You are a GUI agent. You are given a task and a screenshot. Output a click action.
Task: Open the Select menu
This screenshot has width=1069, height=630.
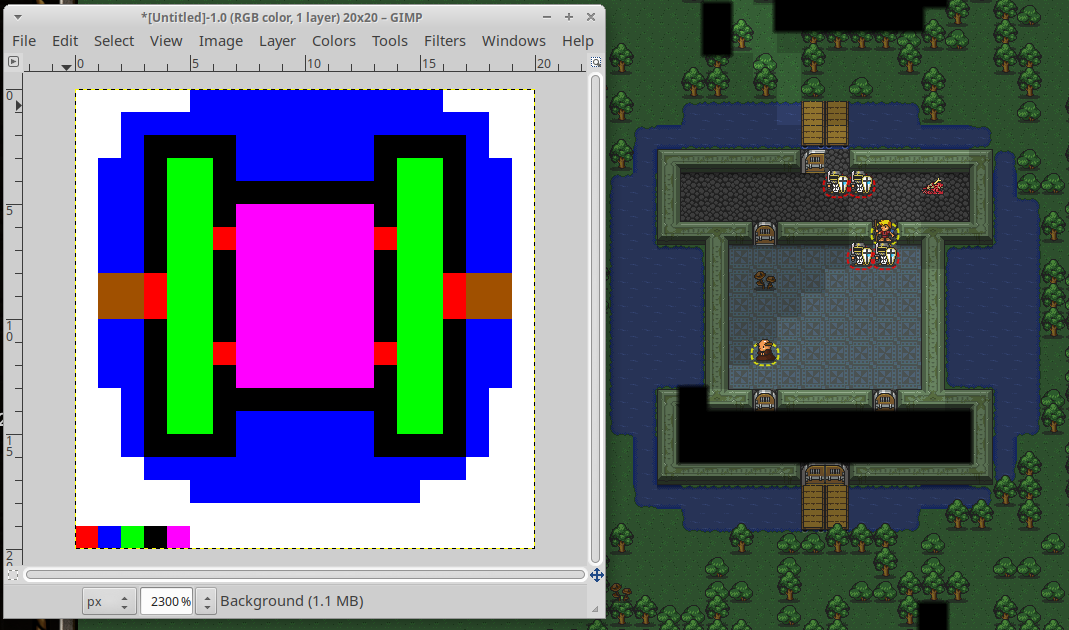(x=114, y=41)
